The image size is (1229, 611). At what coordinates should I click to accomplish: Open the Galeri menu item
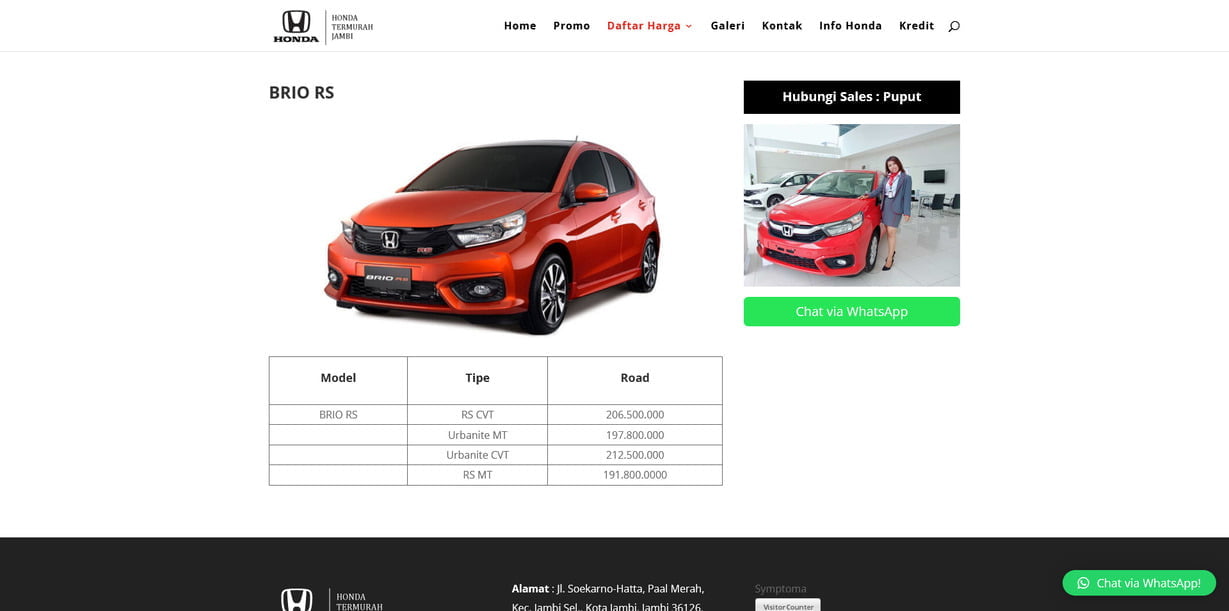[x=728, y=26]
